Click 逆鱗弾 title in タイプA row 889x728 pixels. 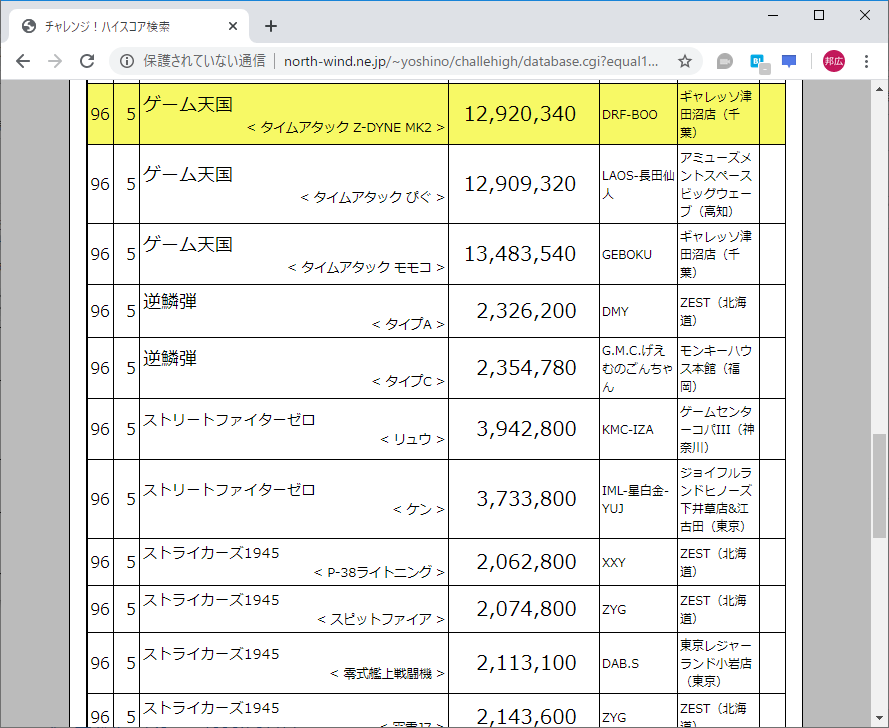(x=170, y=302)
